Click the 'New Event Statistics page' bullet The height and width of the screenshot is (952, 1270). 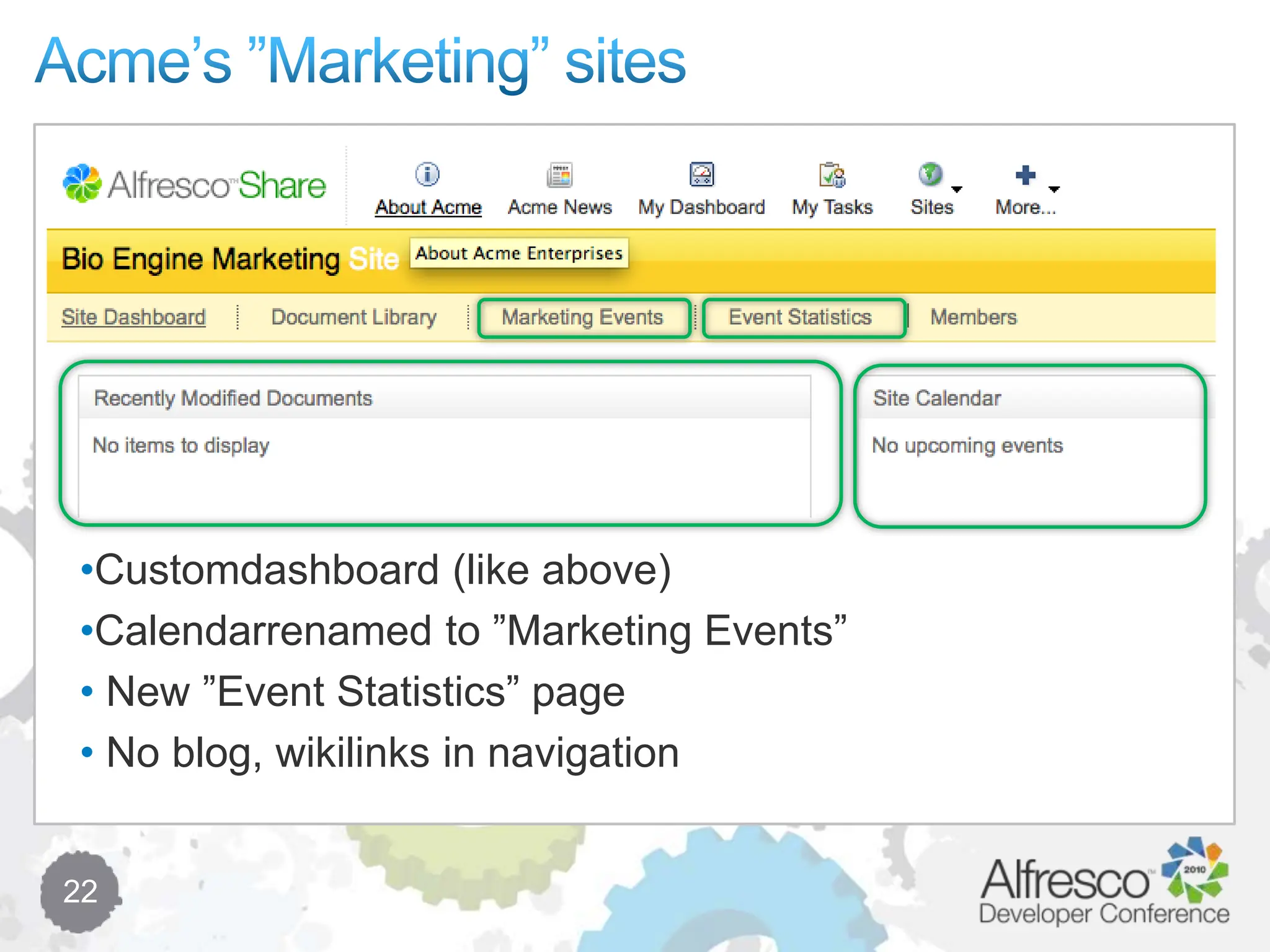coord(353,692)
